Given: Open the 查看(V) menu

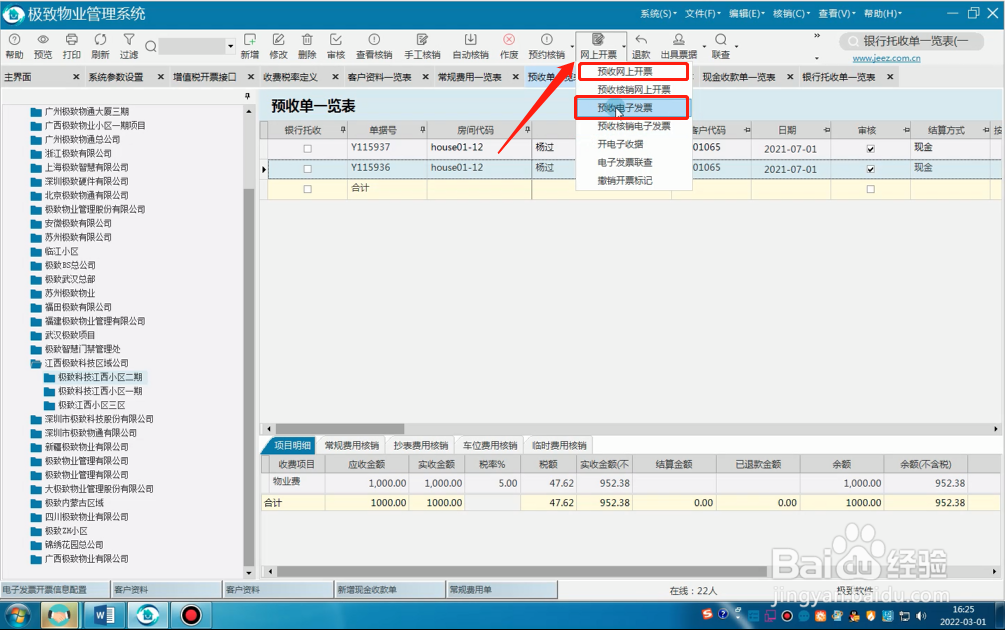Looking at the screenshot, I should pos(836,13).
